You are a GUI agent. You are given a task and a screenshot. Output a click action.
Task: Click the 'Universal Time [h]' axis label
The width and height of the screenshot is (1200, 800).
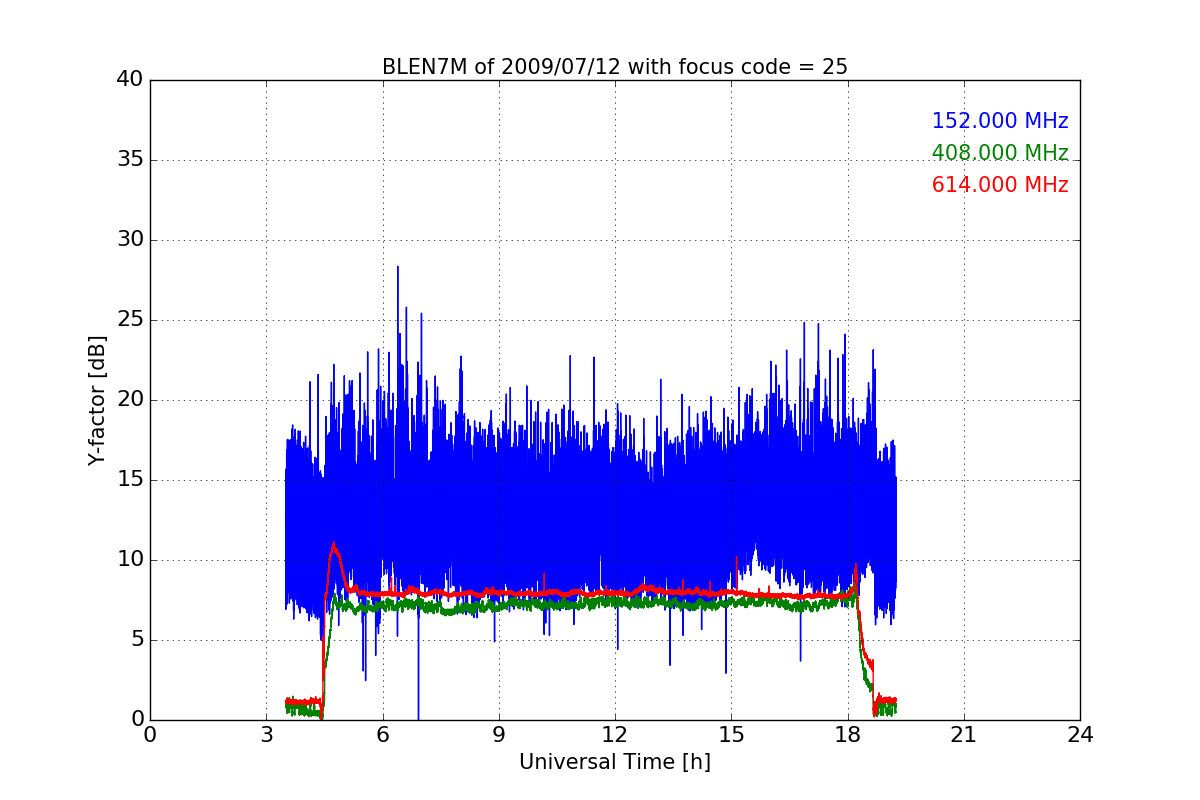(x=615, y=762)
